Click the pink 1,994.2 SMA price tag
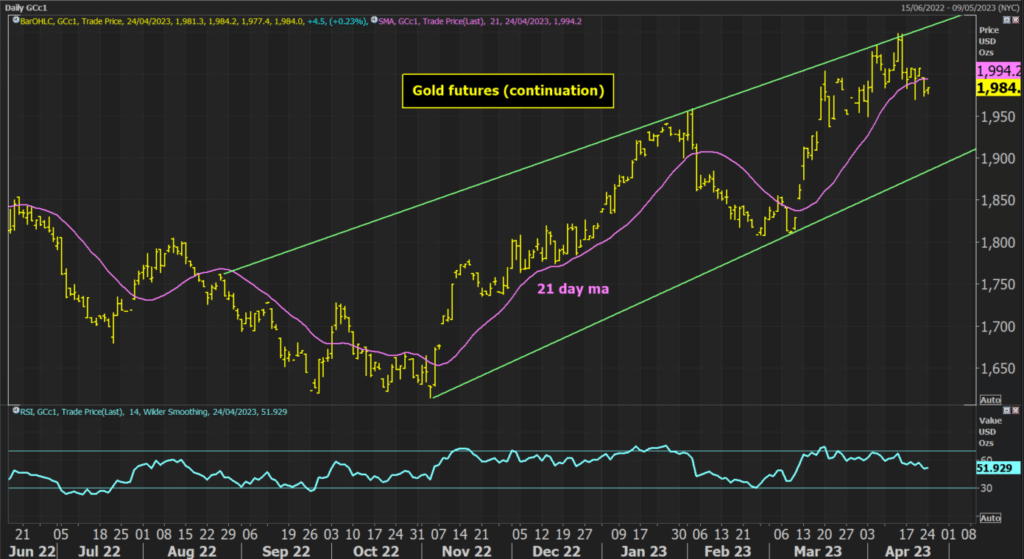Screen dimensions: 1024x559 (x=997, y=70)
